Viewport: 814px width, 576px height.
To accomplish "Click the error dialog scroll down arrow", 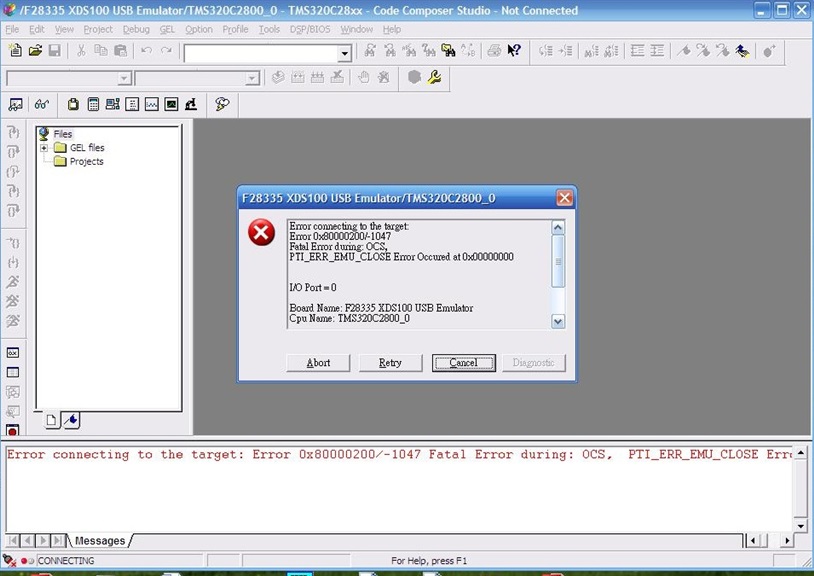I will [x=558, y=322].
